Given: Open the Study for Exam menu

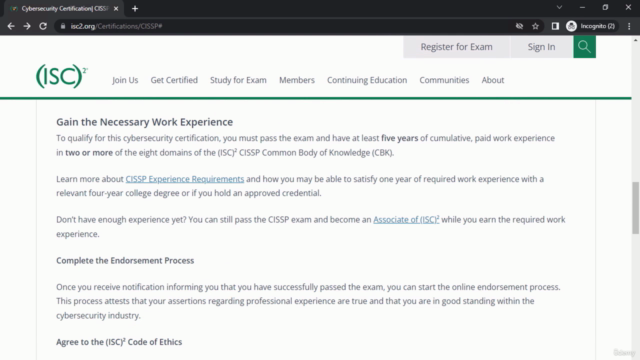Looking at the screenshot, I should (x=238, y=80).
